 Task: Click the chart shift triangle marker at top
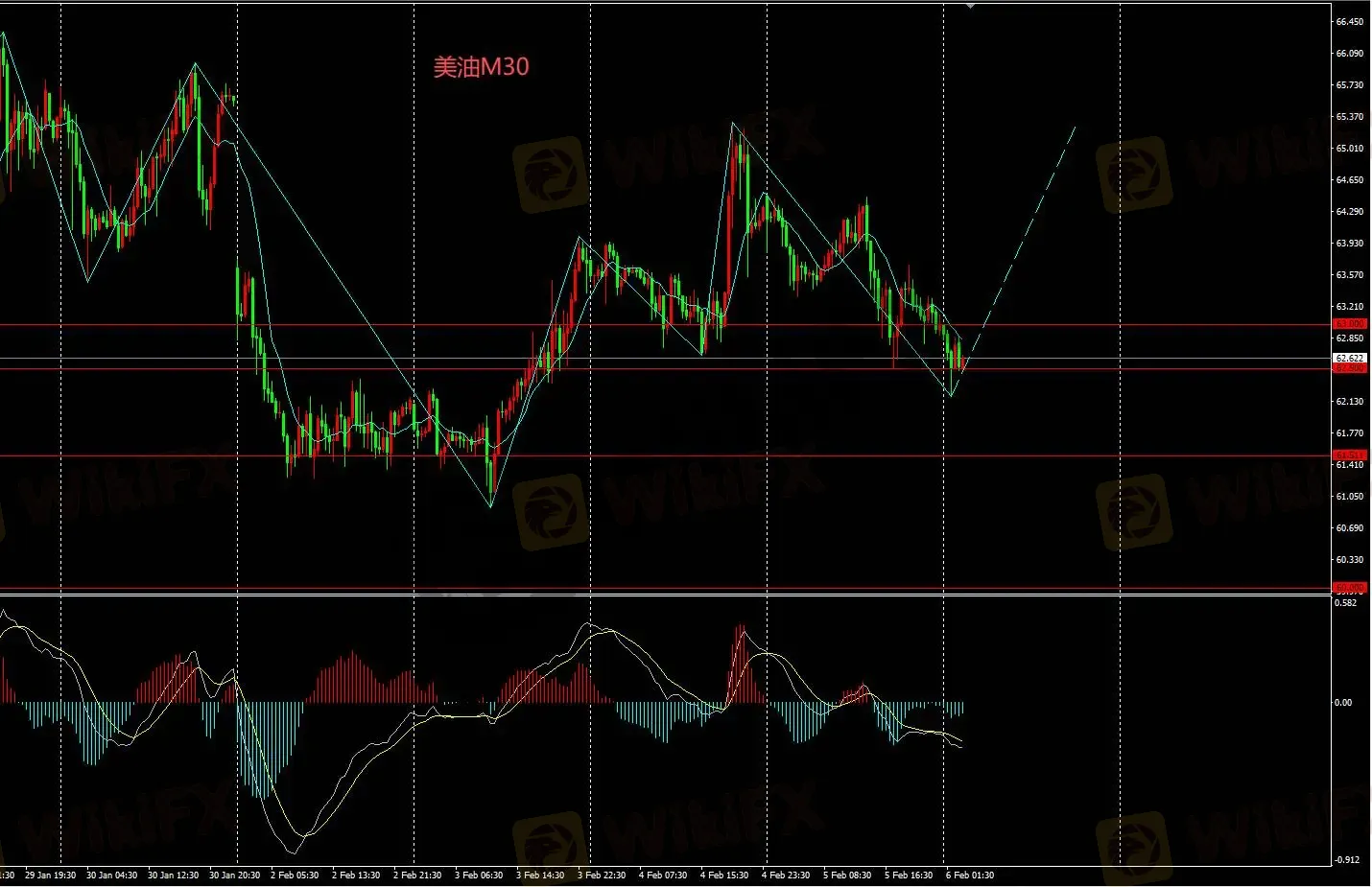972,6
